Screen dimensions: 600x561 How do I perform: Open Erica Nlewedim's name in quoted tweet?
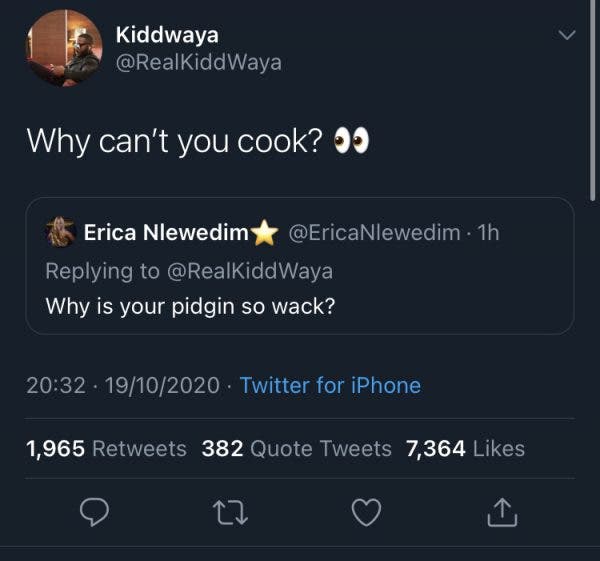(165, 233)
